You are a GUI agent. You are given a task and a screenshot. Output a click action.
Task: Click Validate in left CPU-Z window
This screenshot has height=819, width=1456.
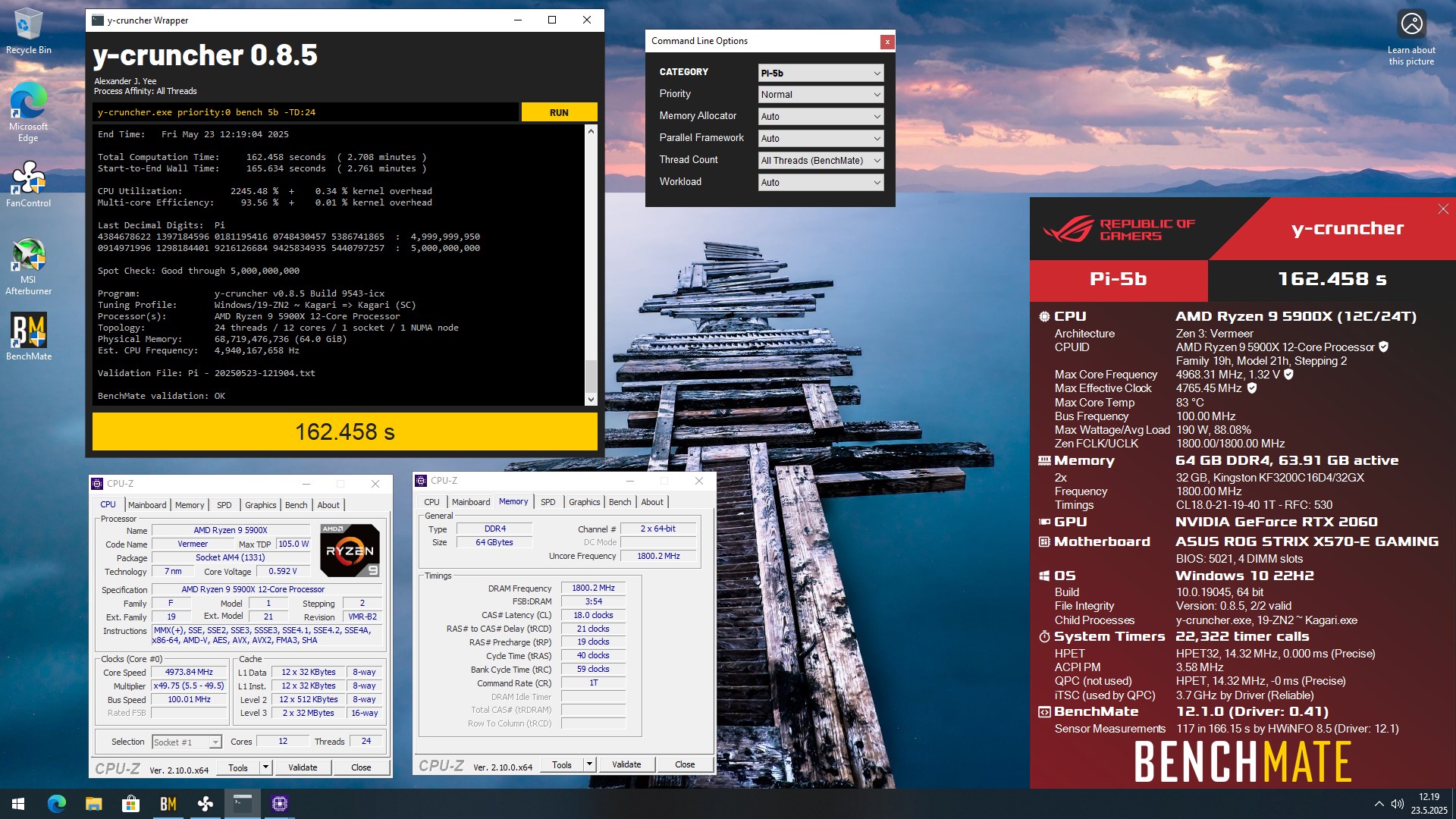click(x=303, y=767)
